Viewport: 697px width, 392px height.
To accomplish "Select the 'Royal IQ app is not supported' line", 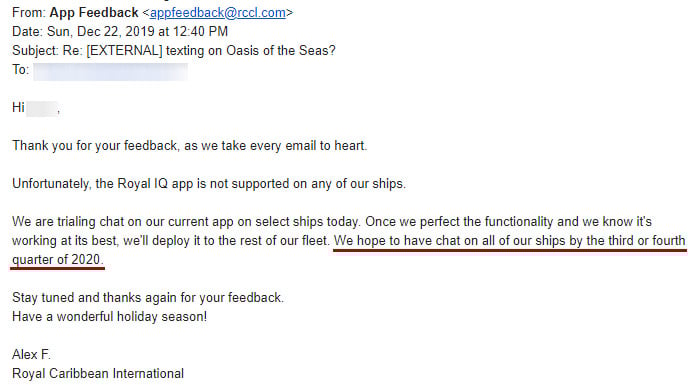I will click(209, 184).
